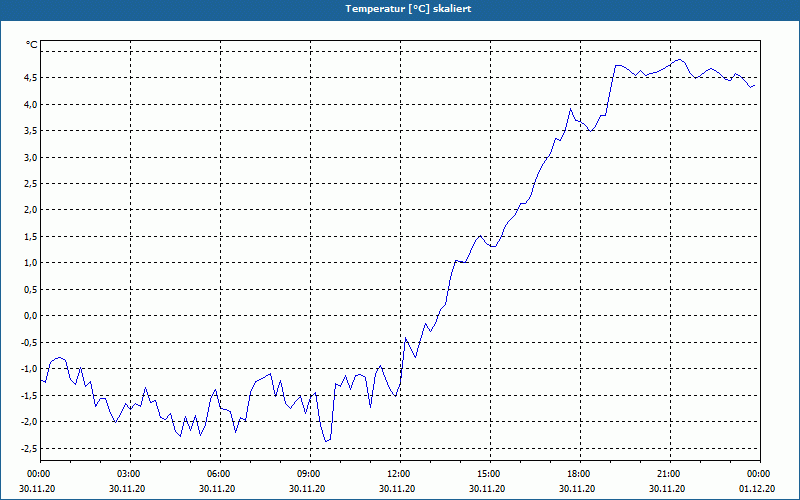The height and width of the screenshot is (500, 800).
Task: Click the 01.12.20 date label
Action: point(757,488)
